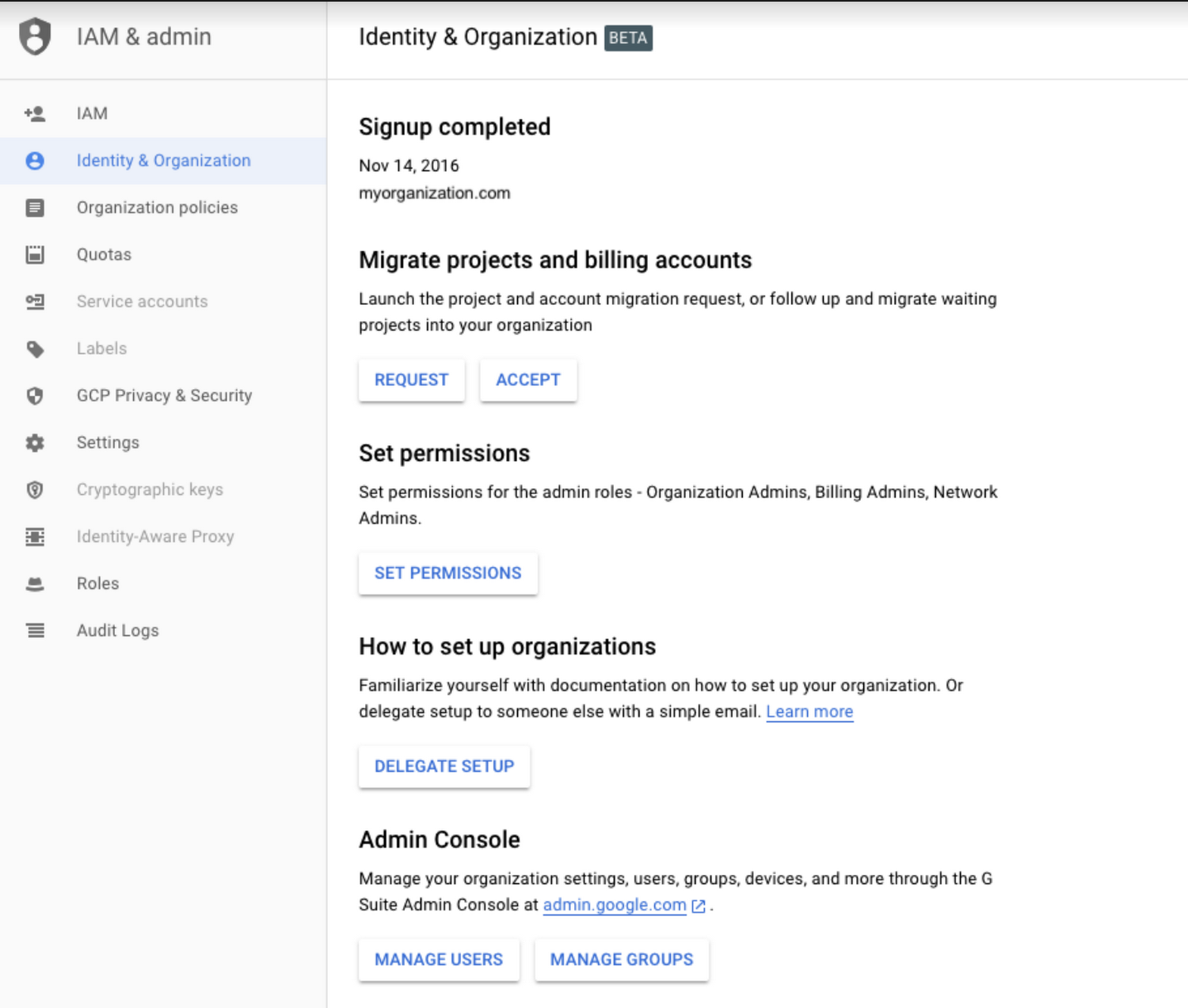1188x1008 pixels.
Task: Click the Set permissions heading
Action: pyautogui.click(x=444, y=454)
